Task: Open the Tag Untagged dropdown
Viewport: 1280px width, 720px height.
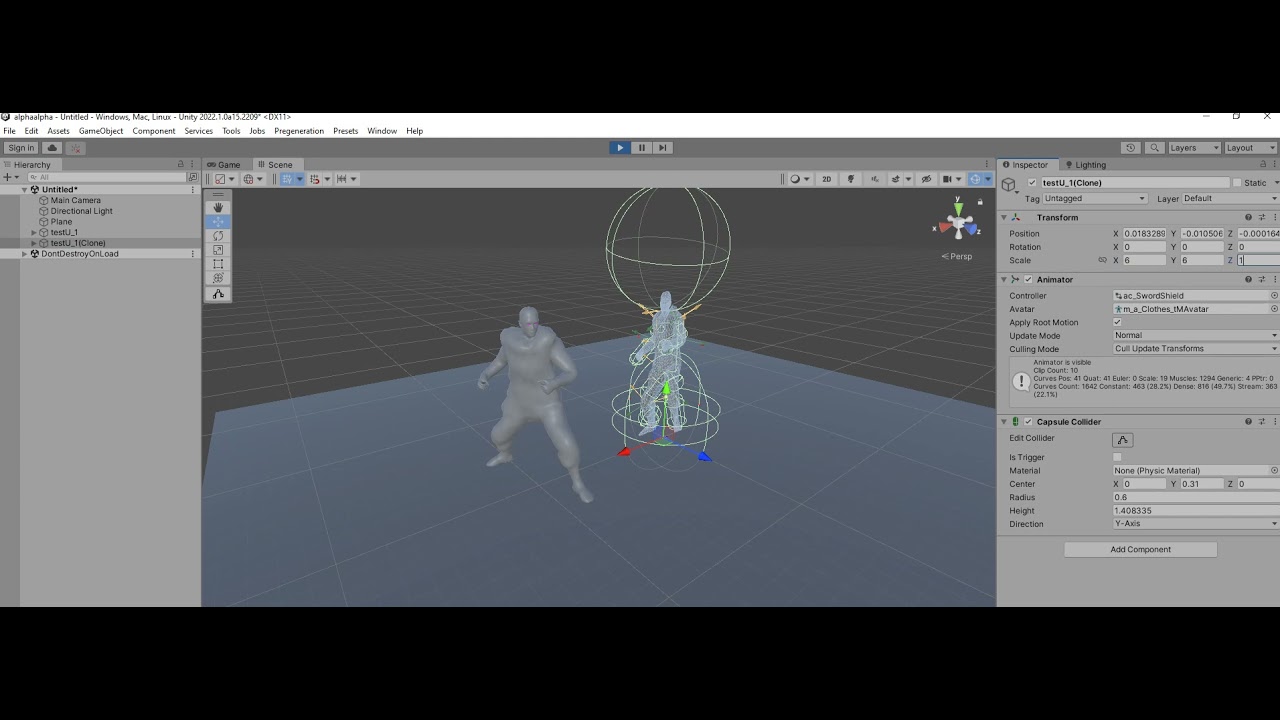Action: click(1094, 198)
